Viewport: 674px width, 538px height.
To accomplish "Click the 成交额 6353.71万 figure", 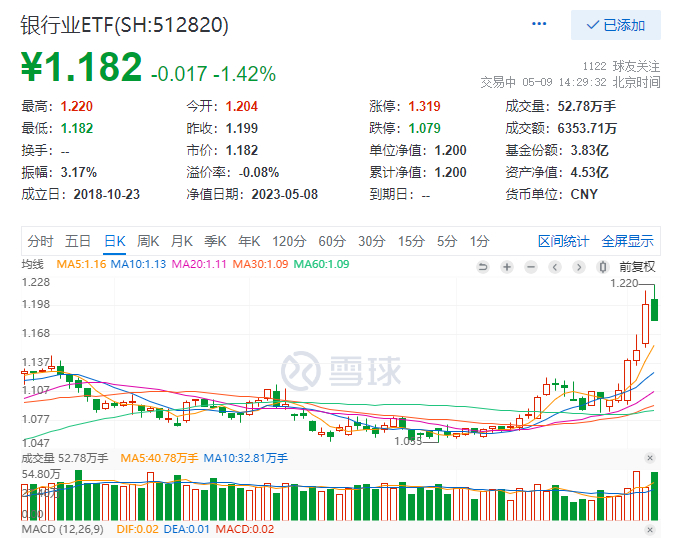I will pyautogui.click(x=587, y=128).
